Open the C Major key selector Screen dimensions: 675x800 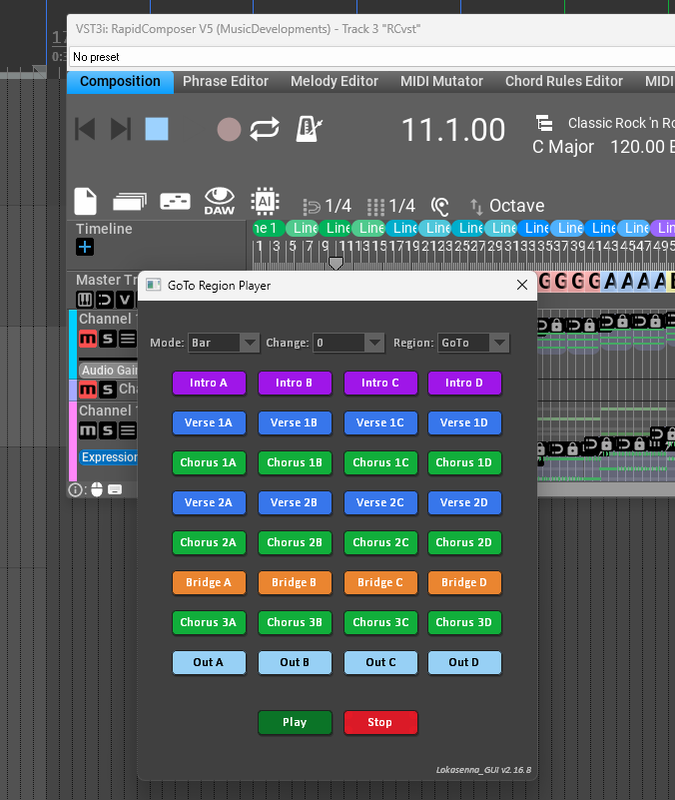[563, 147]
